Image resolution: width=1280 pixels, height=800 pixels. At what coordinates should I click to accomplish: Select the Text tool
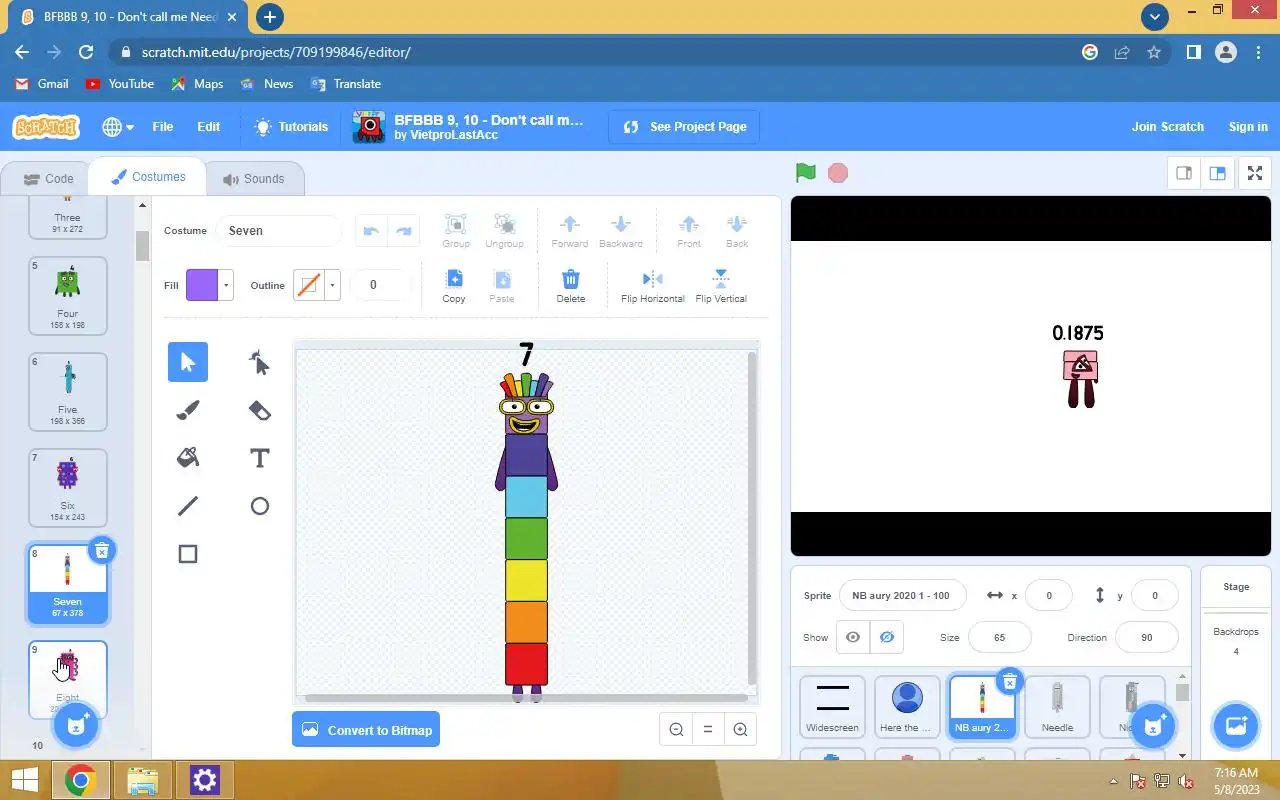[260, 458]
